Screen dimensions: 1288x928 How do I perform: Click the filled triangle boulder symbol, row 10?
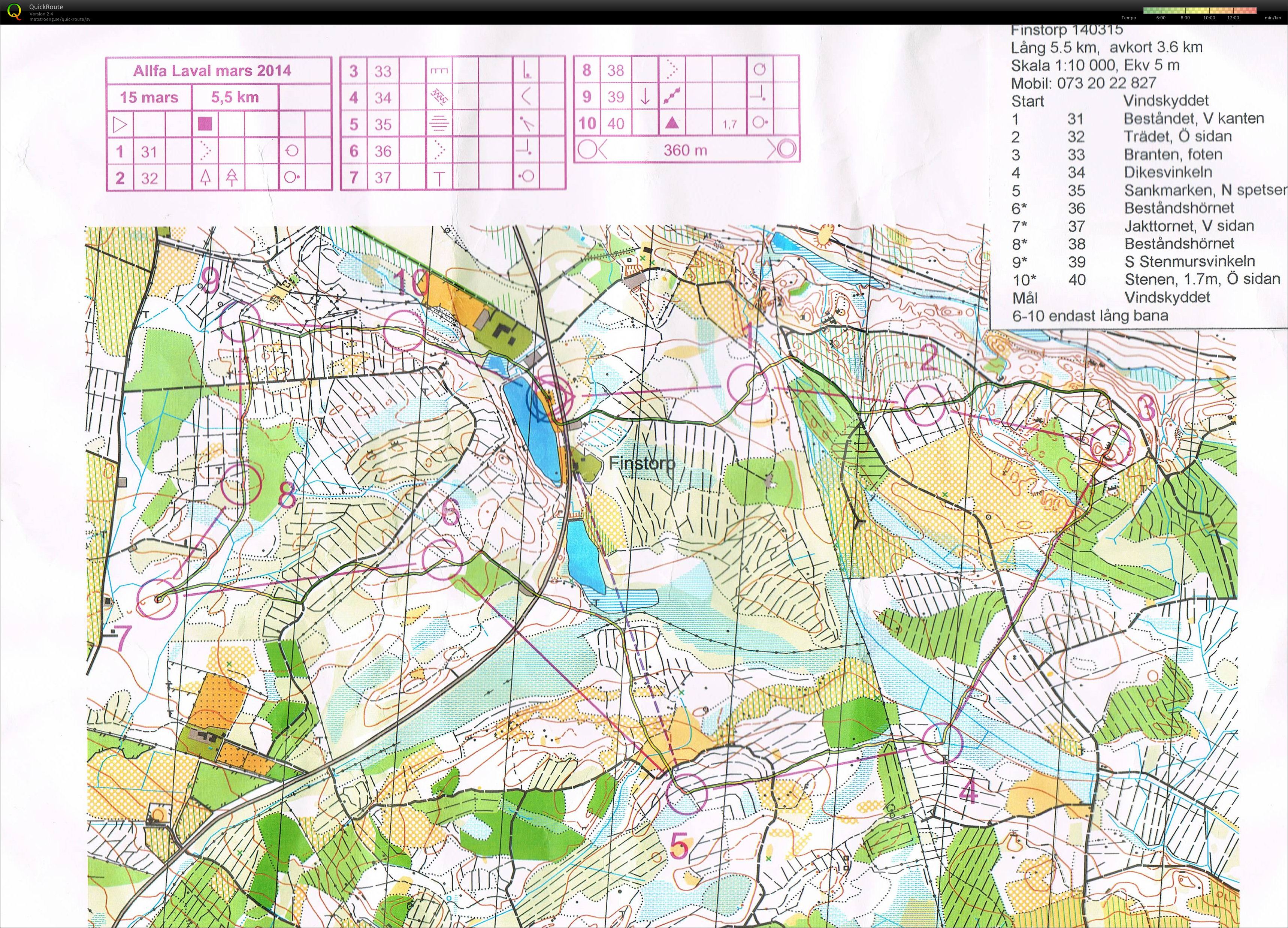click(672, 123)
